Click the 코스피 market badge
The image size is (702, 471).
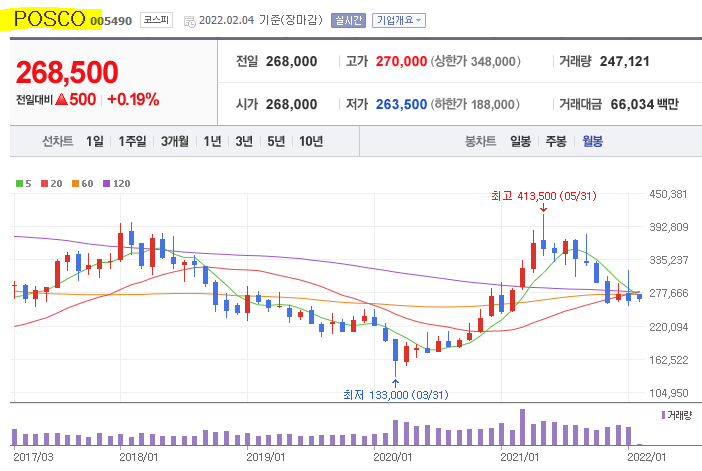(156, 20)
